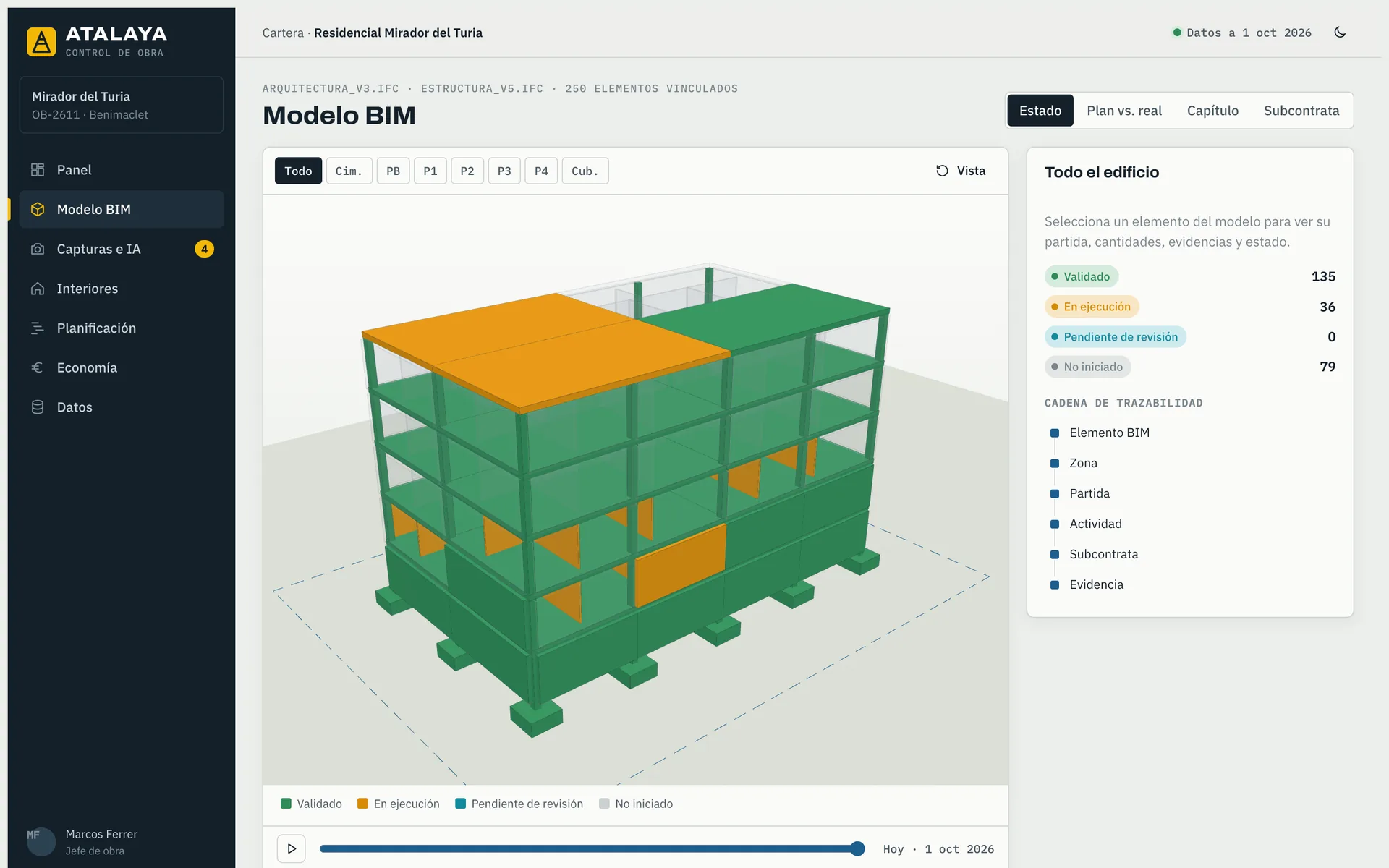
Task: Switch to the Capítulo tab
Action: 1212,111
